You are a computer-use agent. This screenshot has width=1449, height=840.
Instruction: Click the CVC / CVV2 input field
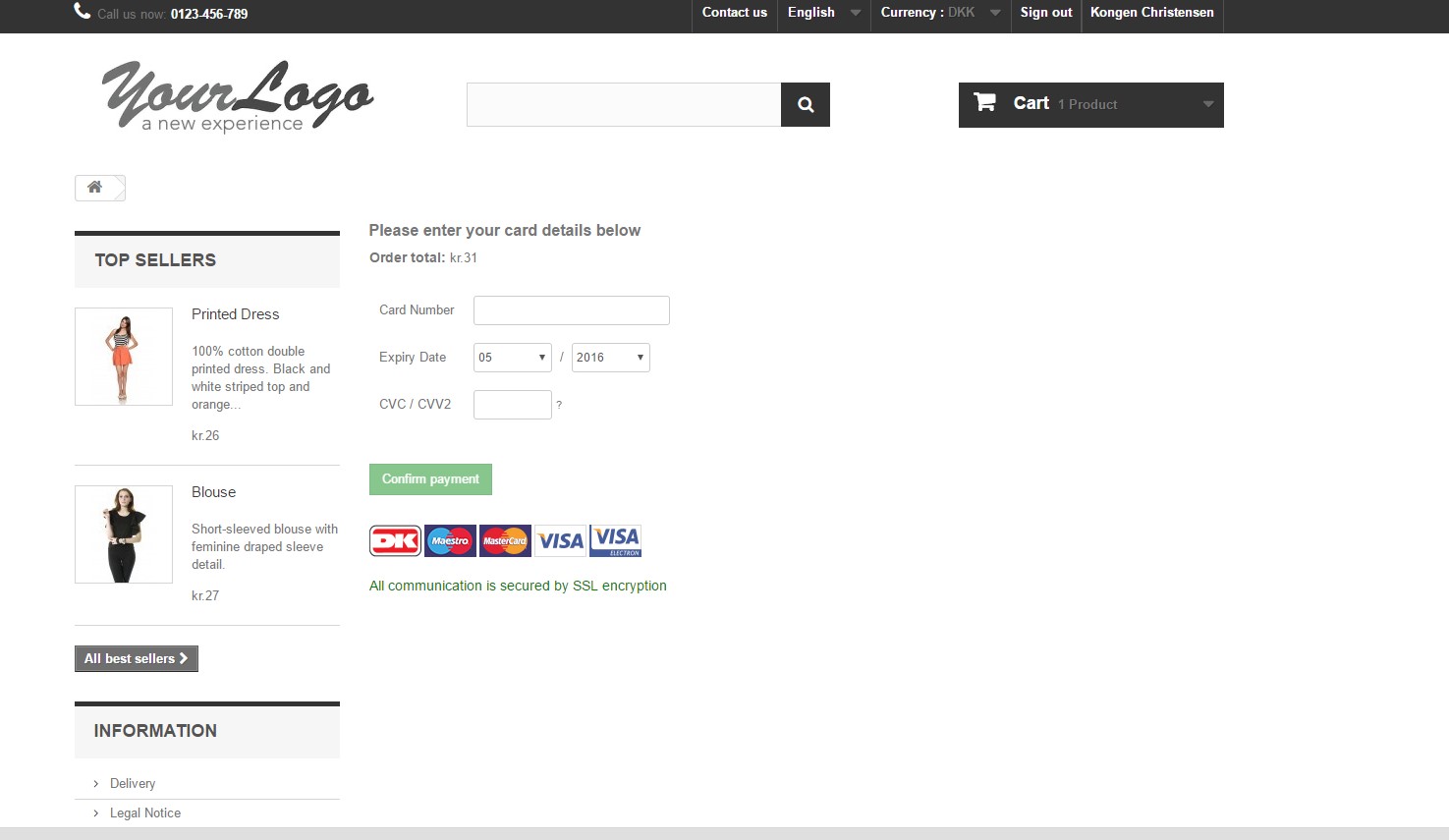pos(513,405)
